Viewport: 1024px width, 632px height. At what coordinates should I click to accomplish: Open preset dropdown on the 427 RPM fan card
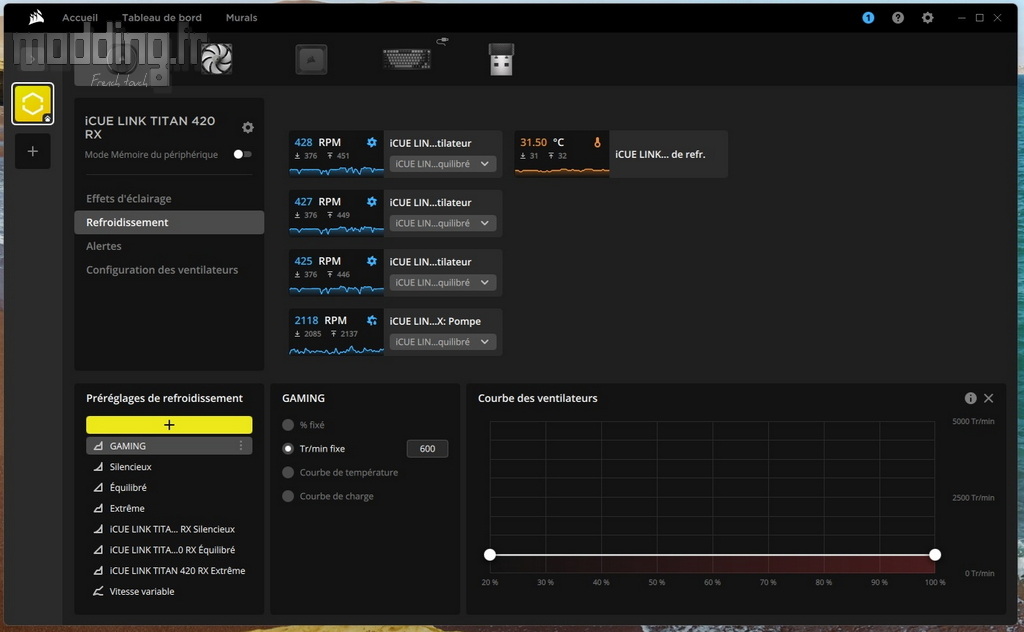tap(442, 223)
